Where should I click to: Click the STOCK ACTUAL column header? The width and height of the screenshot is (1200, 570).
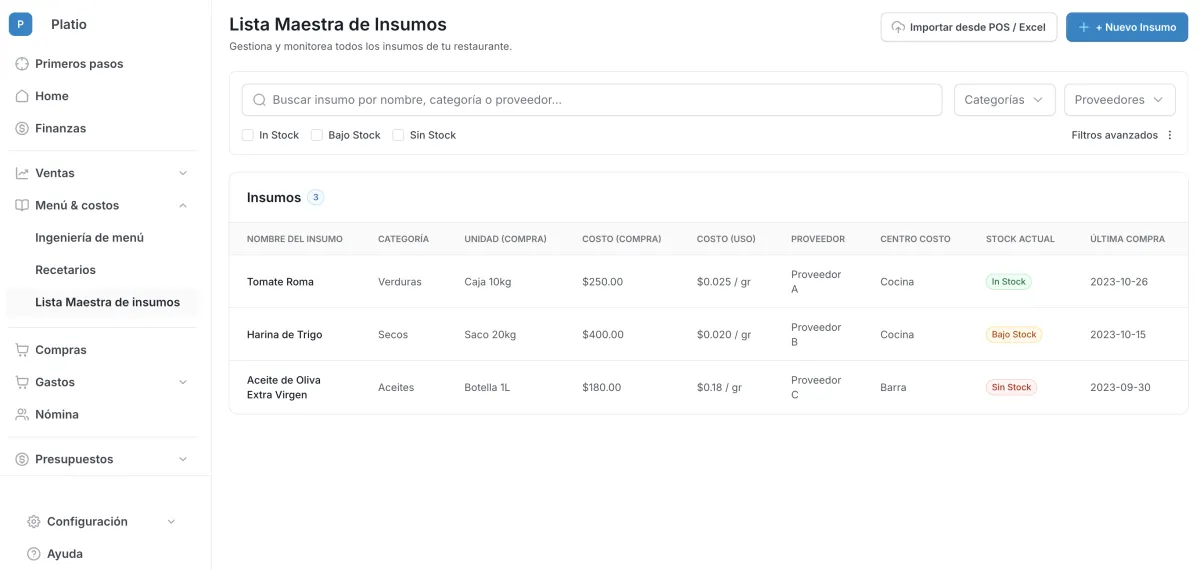click(1020, 239)
